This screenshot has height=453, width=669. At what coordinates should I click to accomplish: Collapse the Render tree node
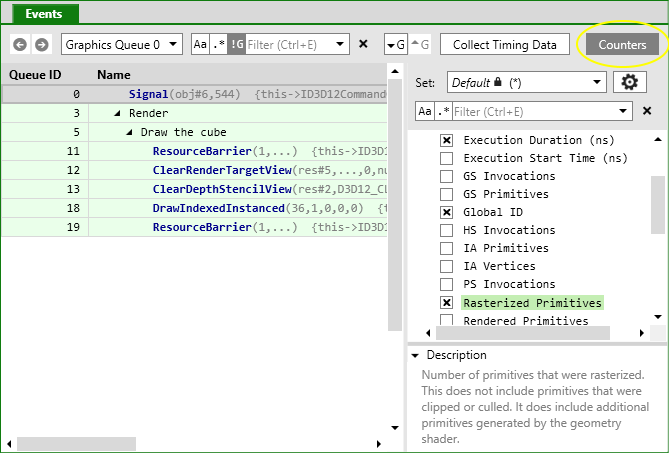coord(118,114)
